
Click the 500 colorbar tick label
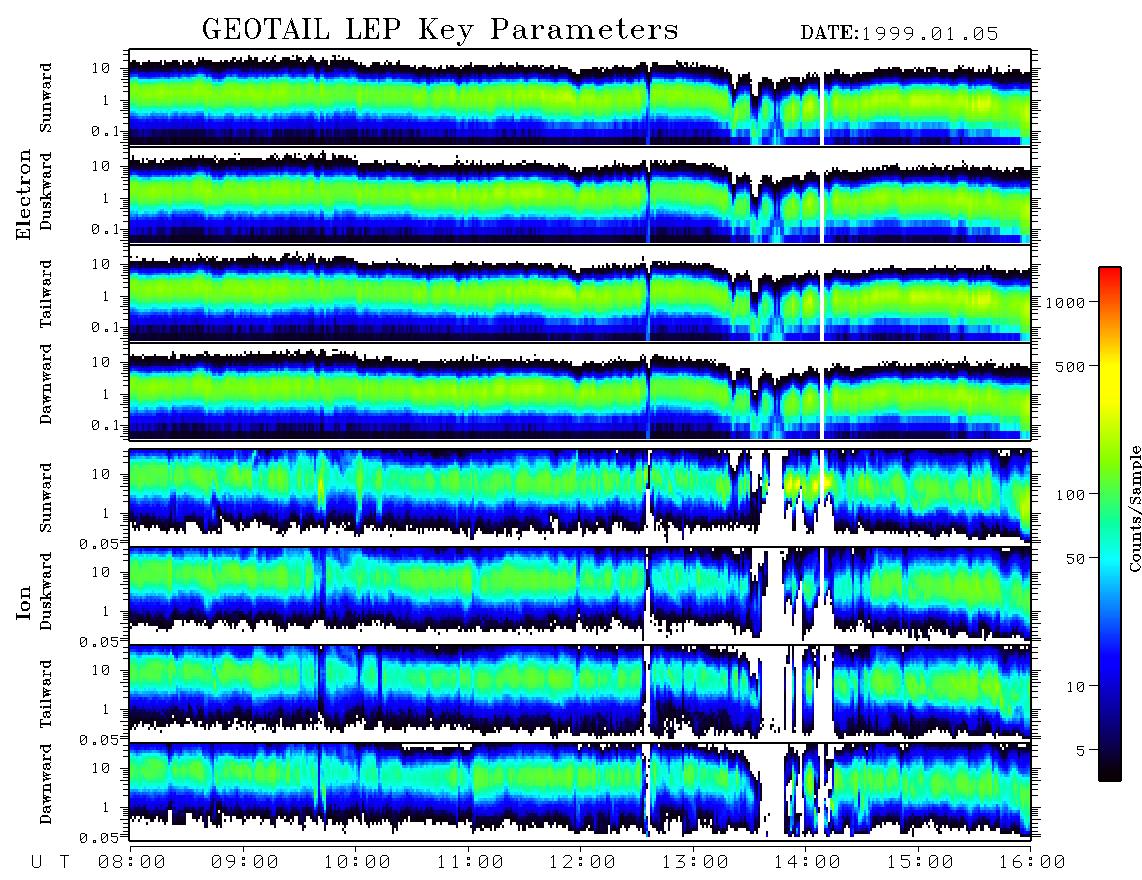[1070, 366]
